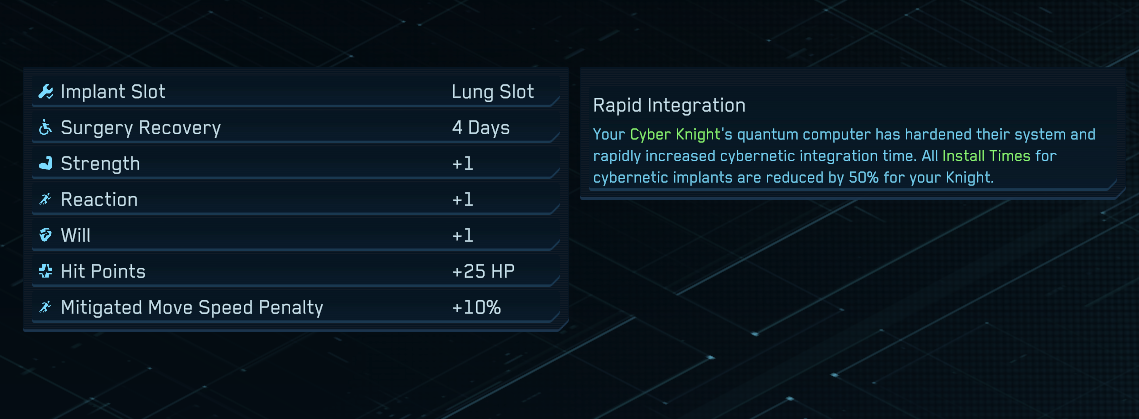Click the Will bonus +1 value
The width and height of the screenshot is (1139, 419).
[x=463, y=236]
